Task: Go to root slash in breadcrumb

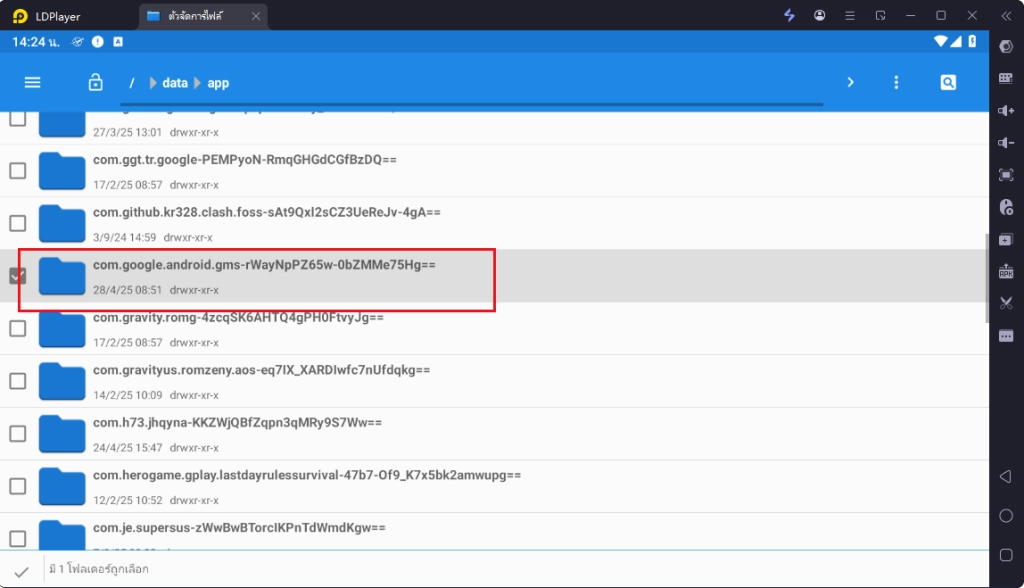Action: [x=131, y=83]
